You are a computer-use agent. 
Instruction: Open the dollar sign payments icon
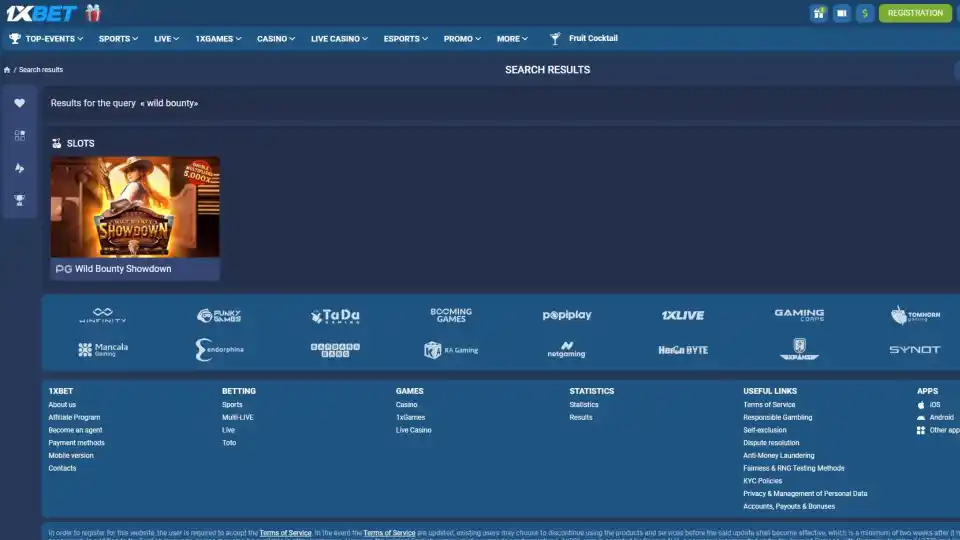click(864, 13)
